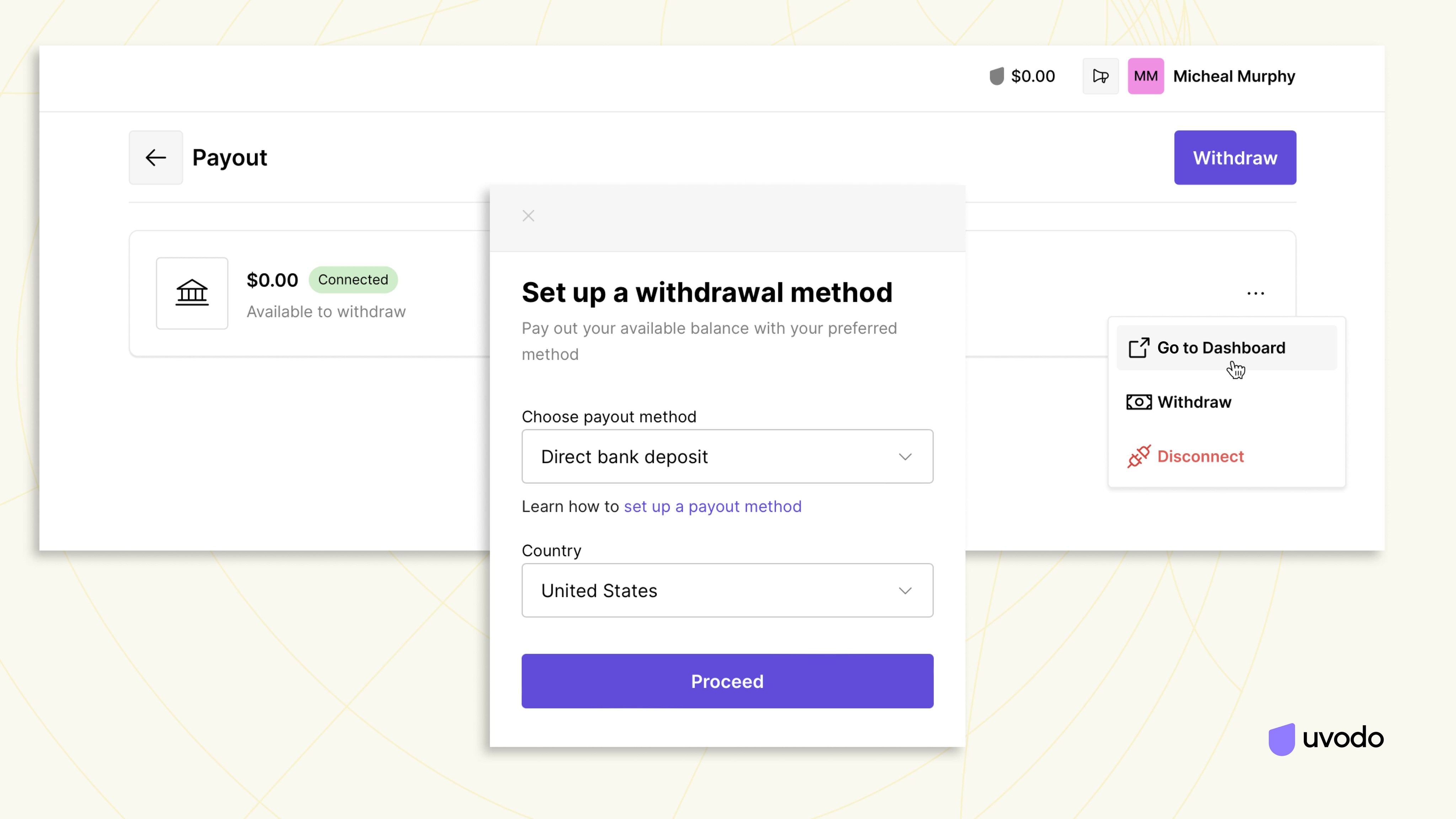The width and height of the screenshot is (1456, 819).
Task: Open the three-dot more options menu
Action: point(1256,293)
